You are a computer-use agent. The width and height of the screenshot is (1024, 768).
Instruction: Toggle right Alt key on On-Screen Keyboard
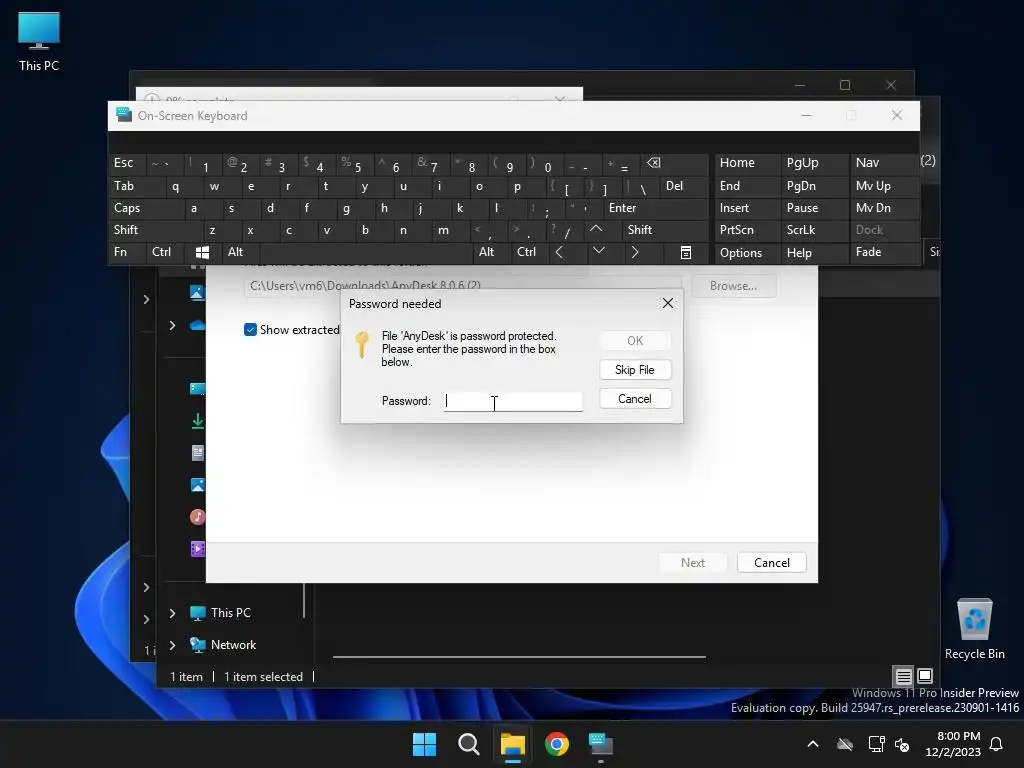(491, 252)
